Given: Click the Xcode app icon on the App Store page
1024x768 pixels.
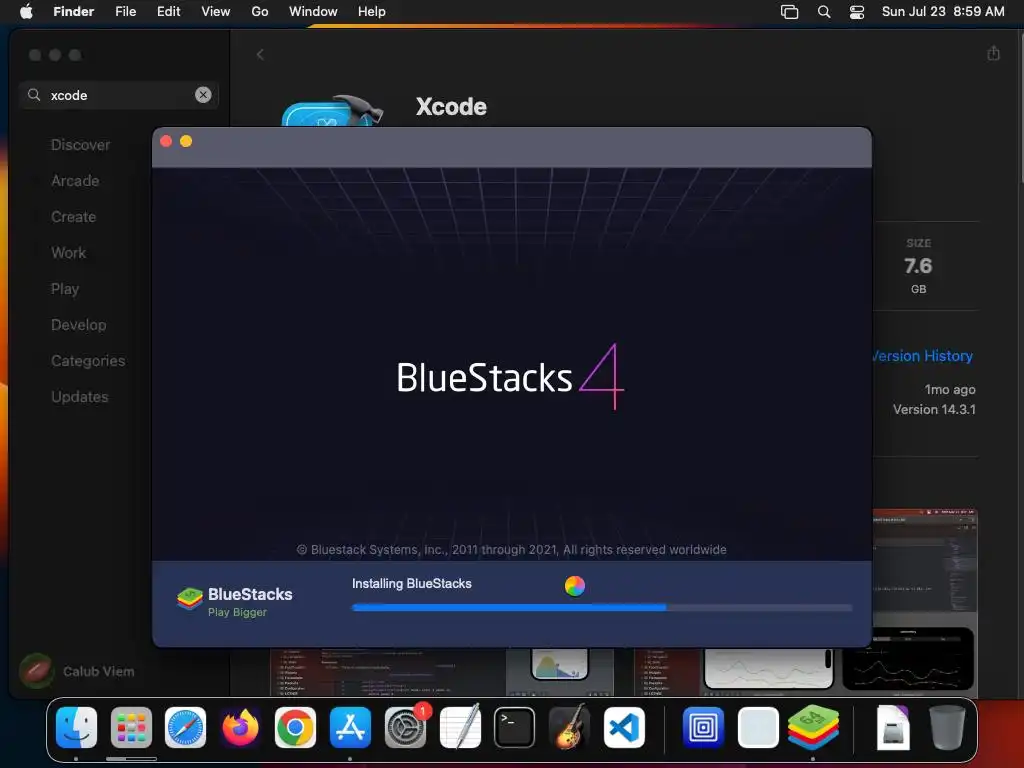Looking at the screenshot, I should coord(332,110).
